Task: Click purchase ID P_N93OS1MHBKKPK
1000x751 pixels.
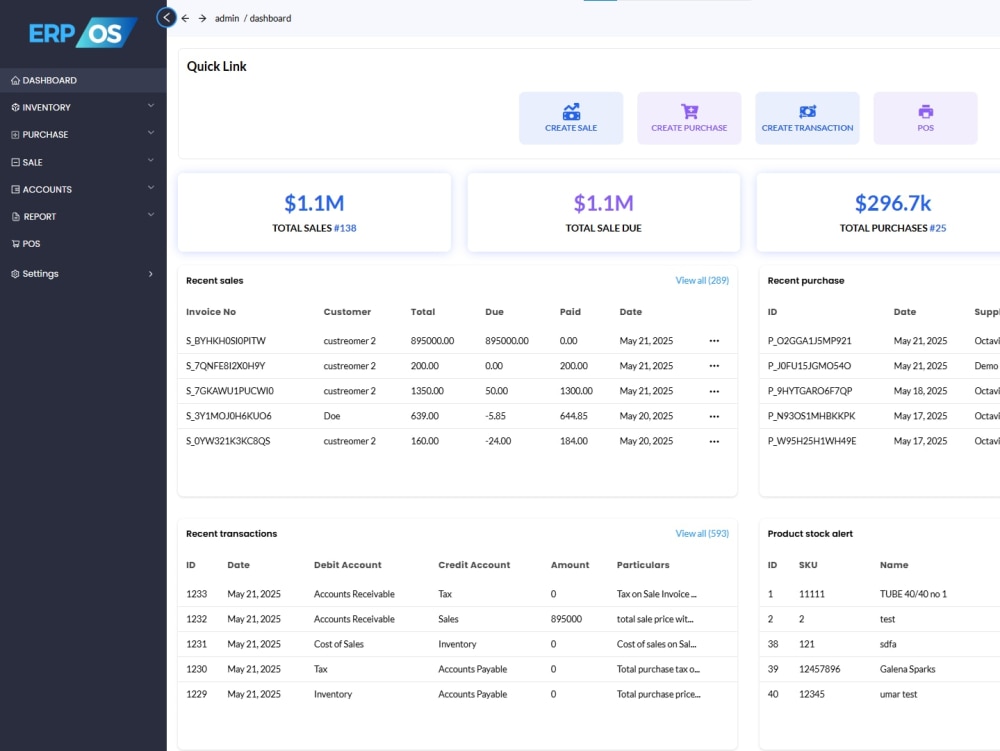Action: coord(811,416)
